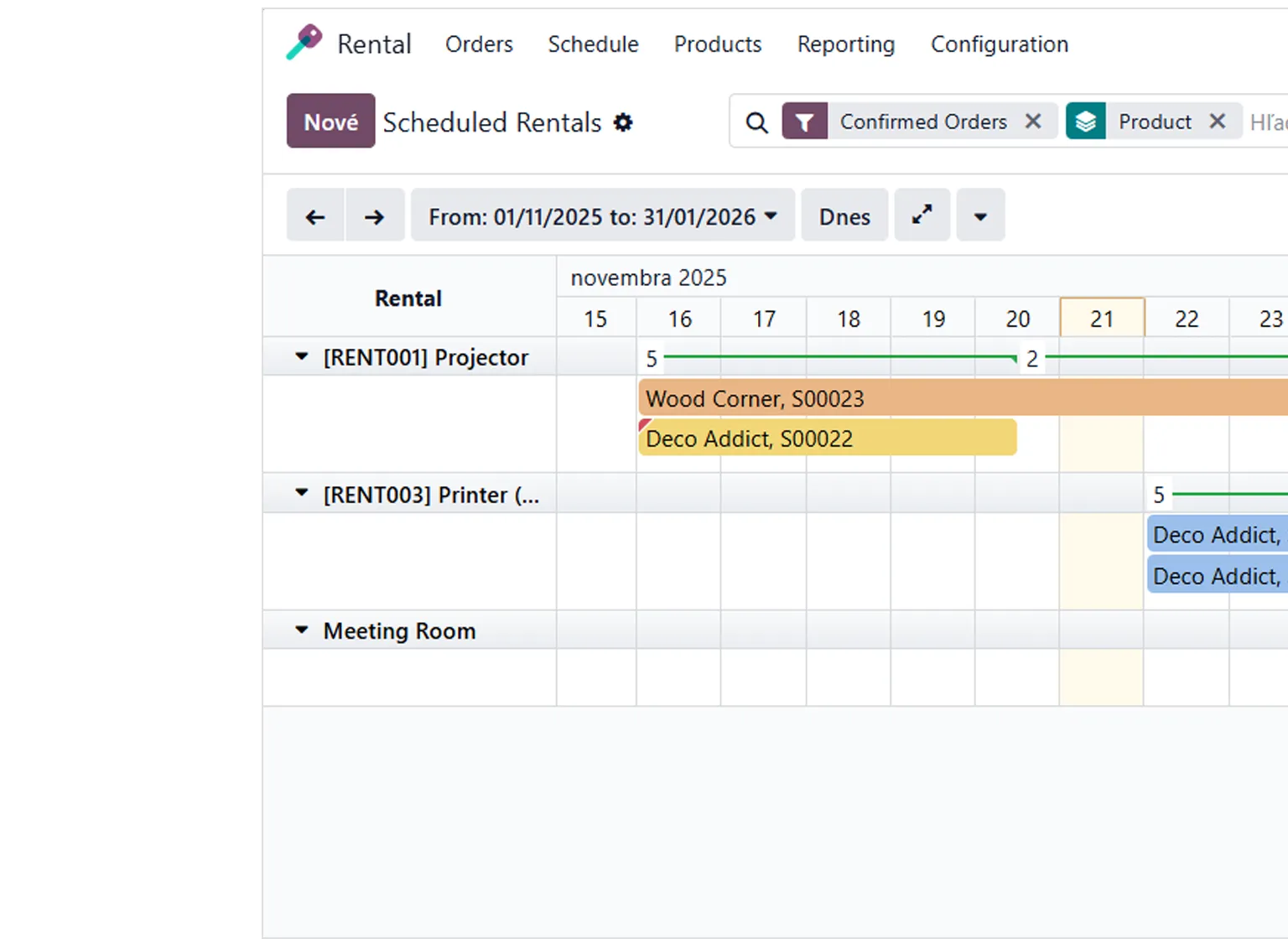Expand rows using the diagonal arrows icon
The height and width of the screenshot is (939, 1288).
922,215
